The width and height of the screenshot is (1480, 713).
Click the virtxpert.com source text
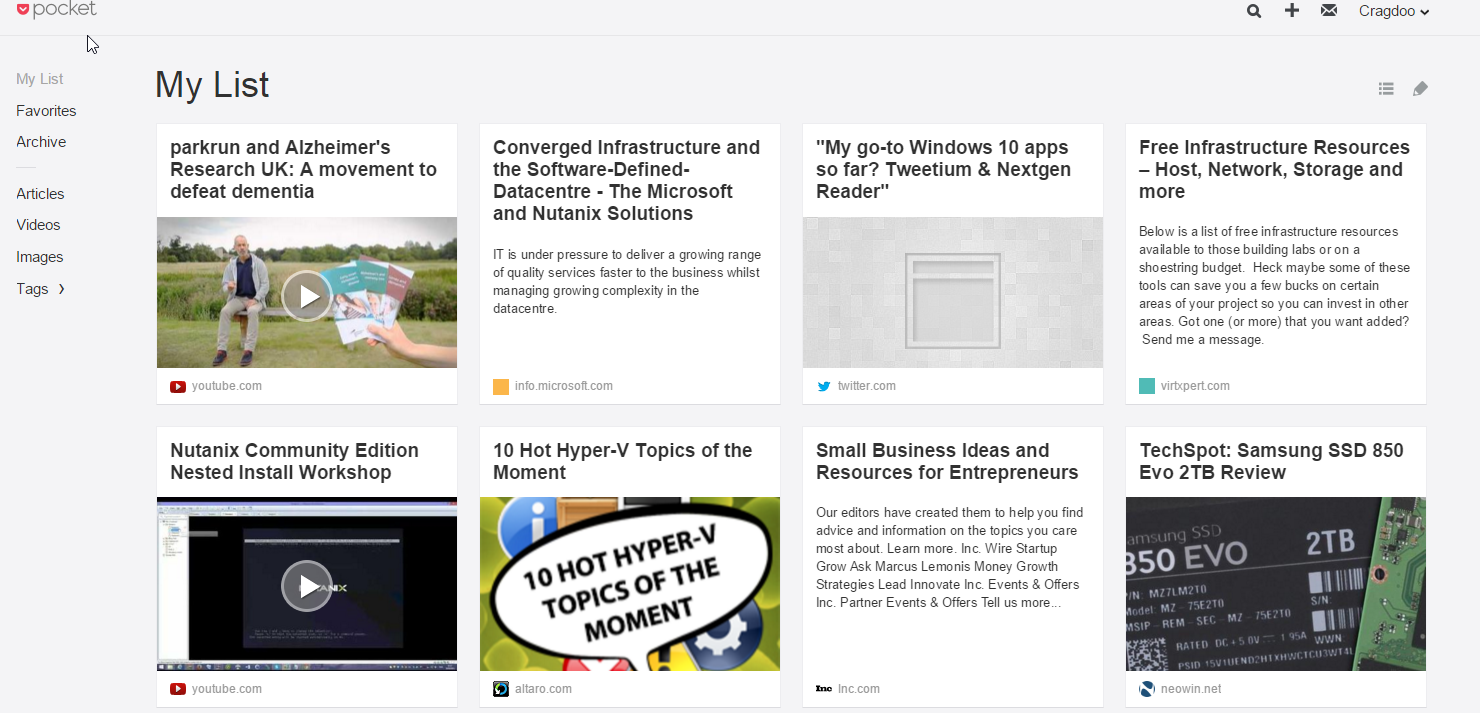coord(1196,386)
